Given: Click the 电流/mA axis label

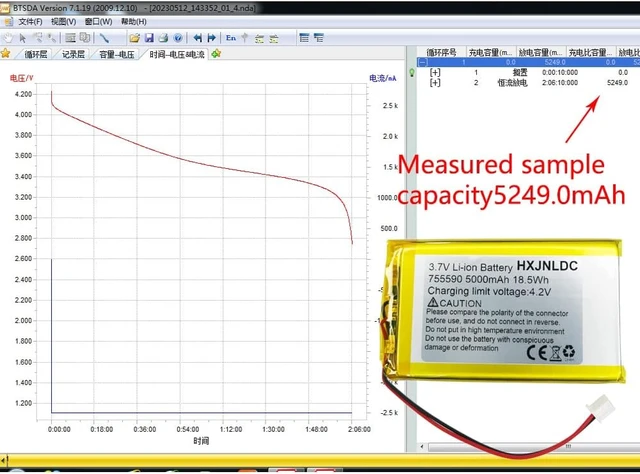Looking at the screenshot, I should 382,78.
